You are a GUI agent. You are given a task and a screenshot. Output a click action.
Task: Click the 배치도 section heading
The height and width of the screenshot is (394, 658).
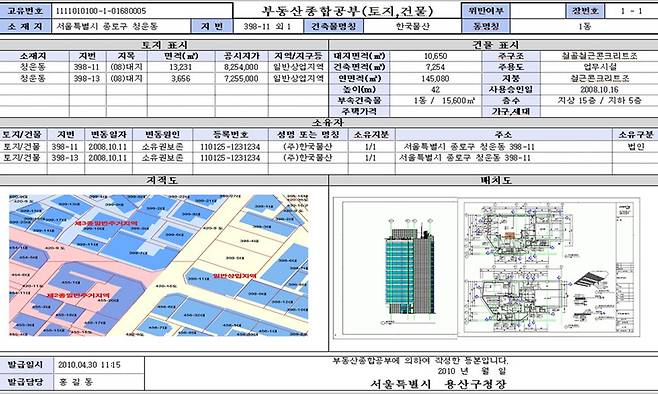(x=496, y=180)
